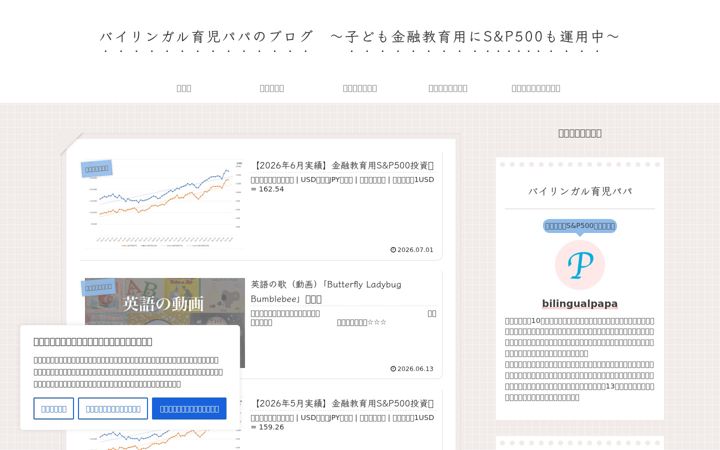Click the clock icon beside 2026.07.01
The image size is (720, 450).
pyautogui.click(x=393, y=250)
